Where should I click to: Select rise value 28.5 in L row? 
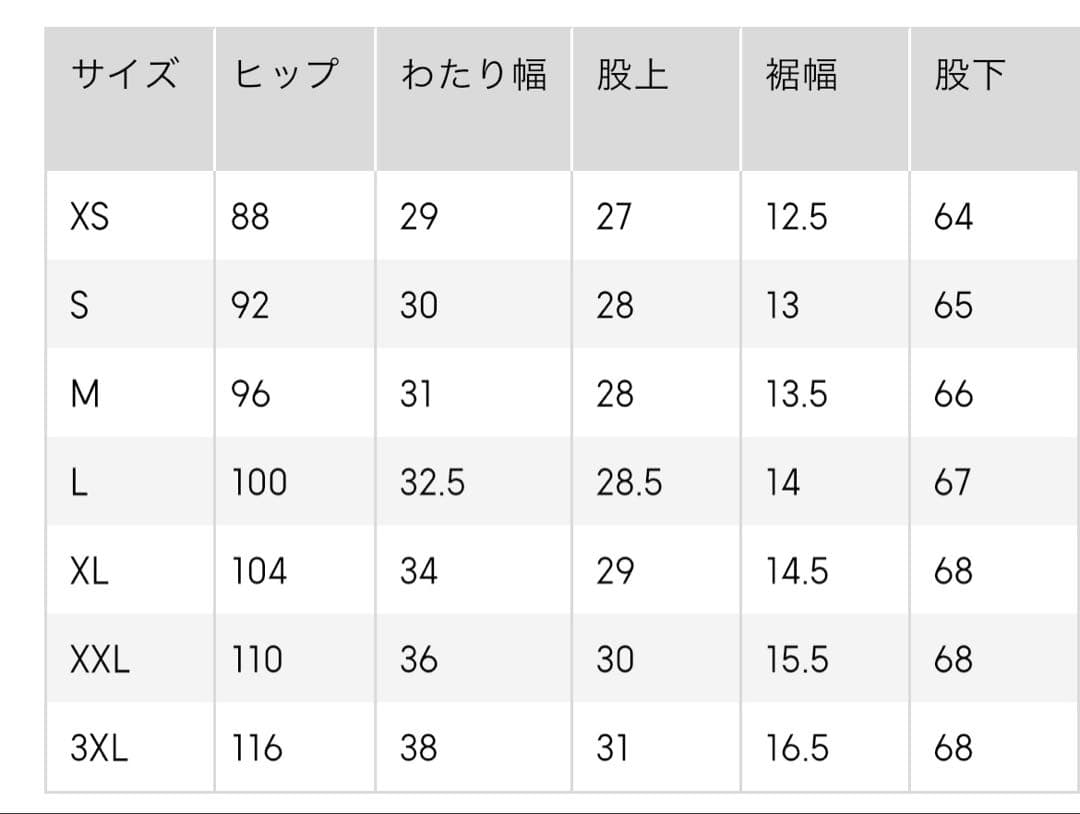[x=629, y=483]
